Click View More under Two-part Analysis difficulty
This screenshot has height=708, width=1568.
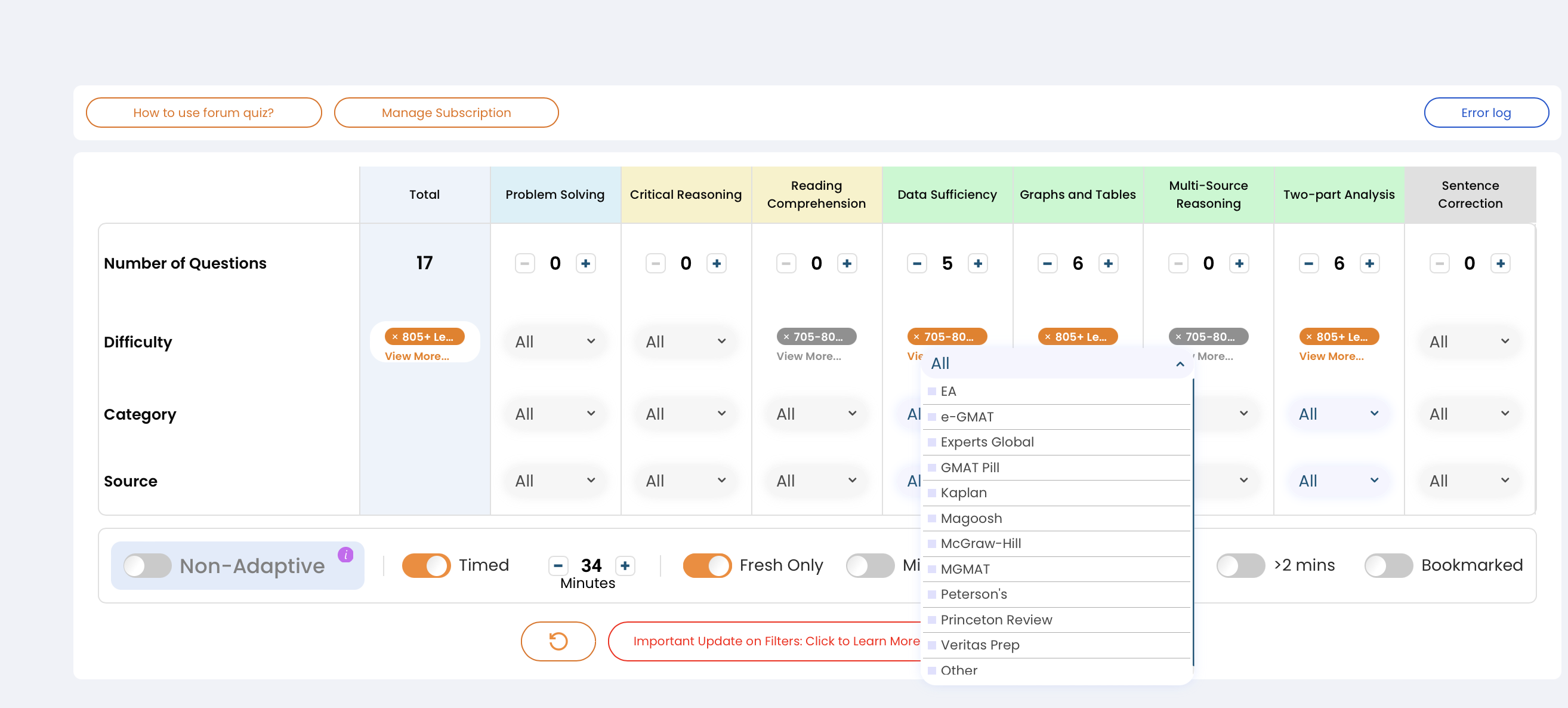tap(1331, 357)
